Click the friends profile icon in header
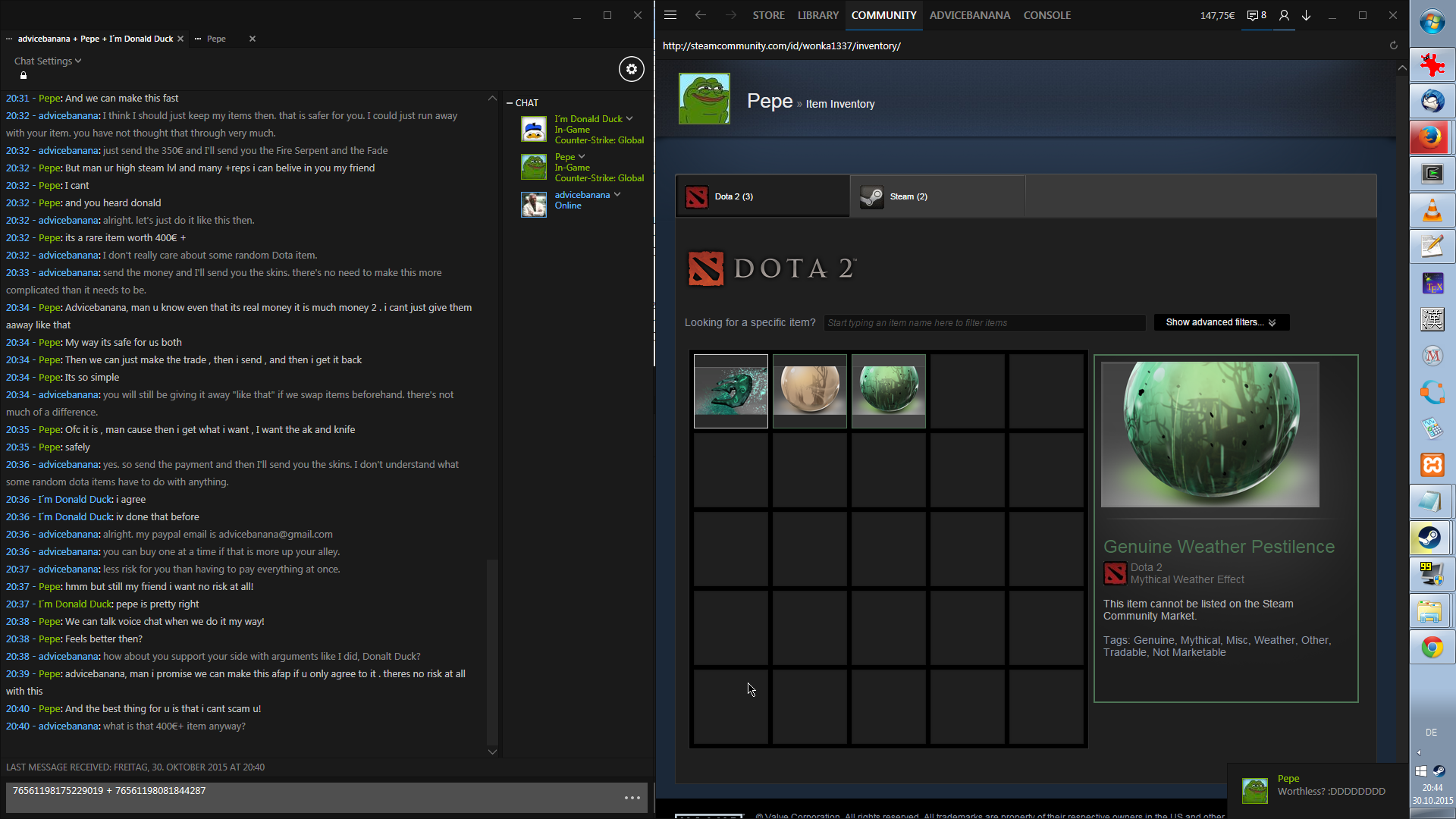 (x=1284, y=15)
